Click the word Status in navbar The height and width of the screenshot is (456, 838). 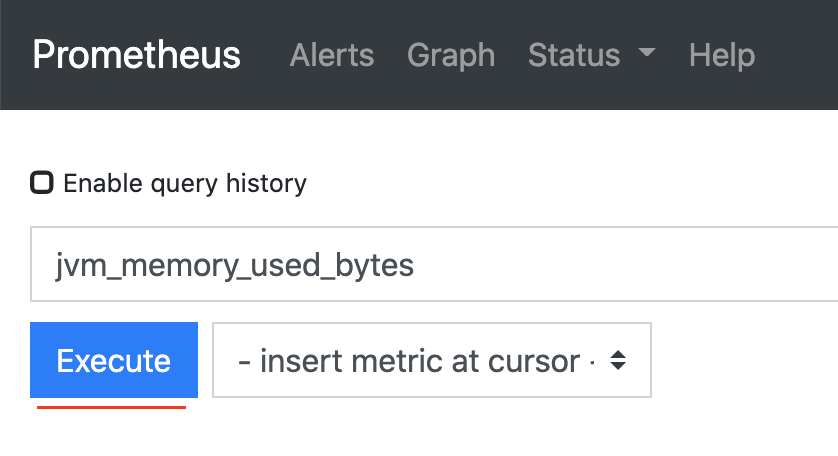coord(574,55)
